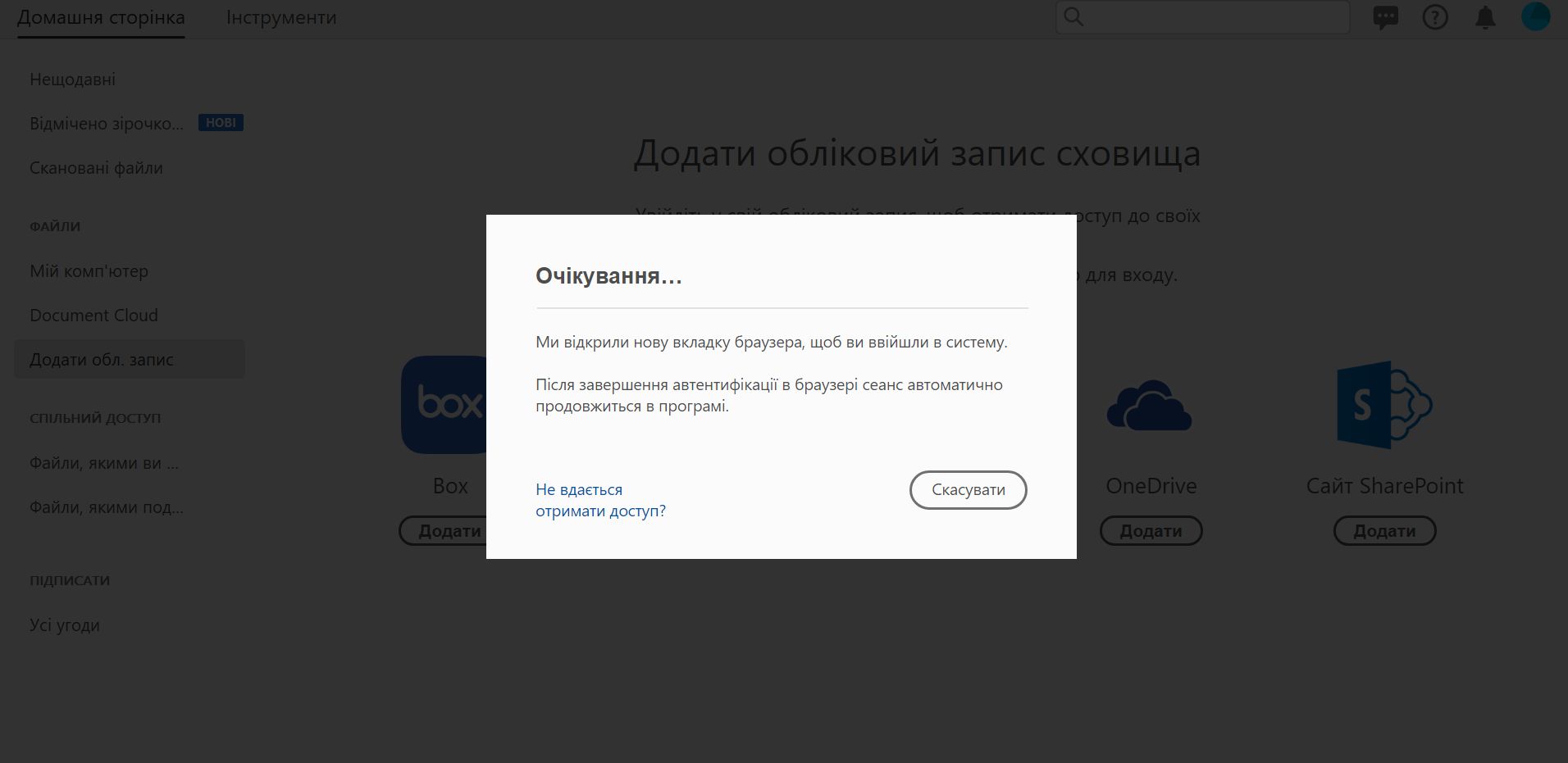
Task: Click the СПІЛЬНИЙ ДОСТУП section header
Action: [95, 419]
